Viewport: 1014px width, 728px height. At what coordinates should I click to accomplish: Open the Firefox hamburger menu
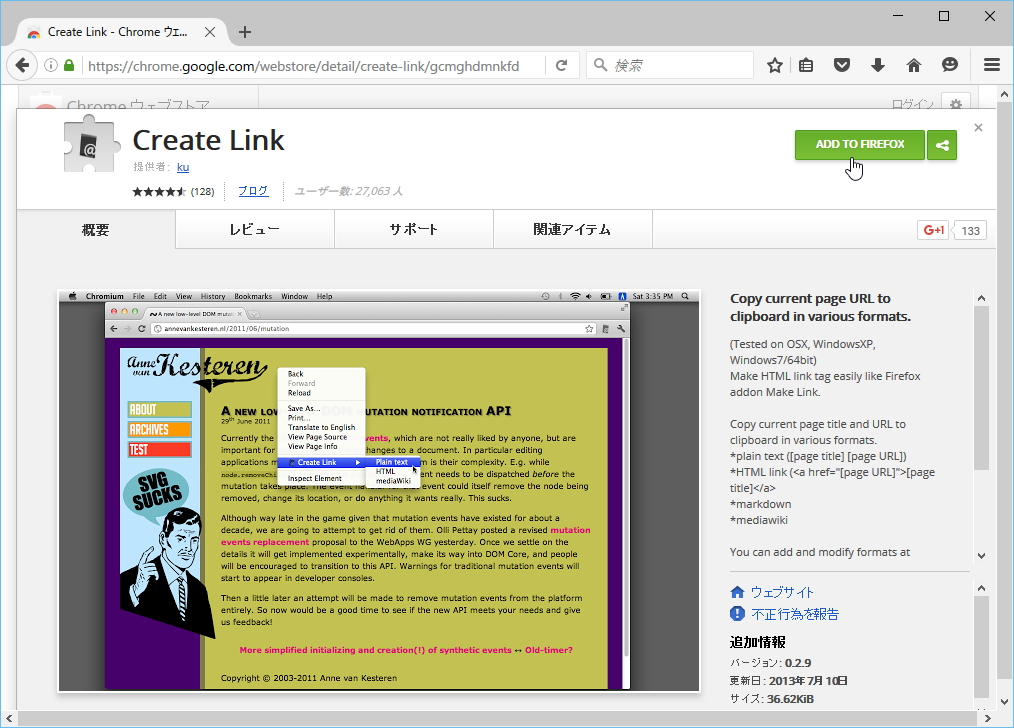991,64
